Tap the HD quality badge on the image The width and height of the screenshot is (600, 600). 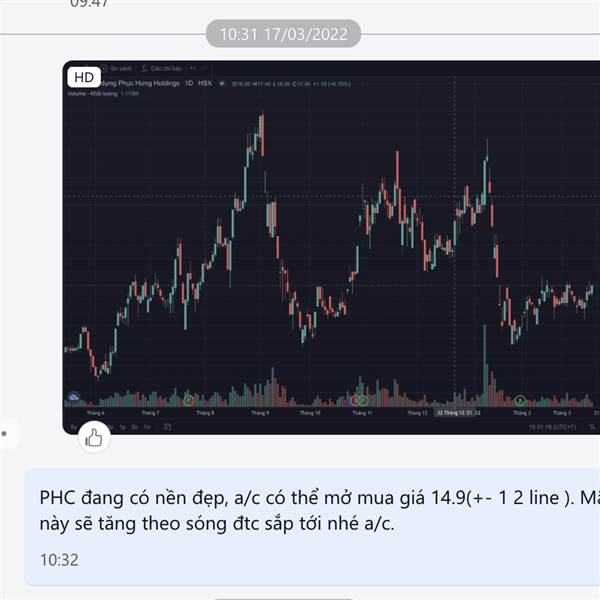(x=84, y=77)
